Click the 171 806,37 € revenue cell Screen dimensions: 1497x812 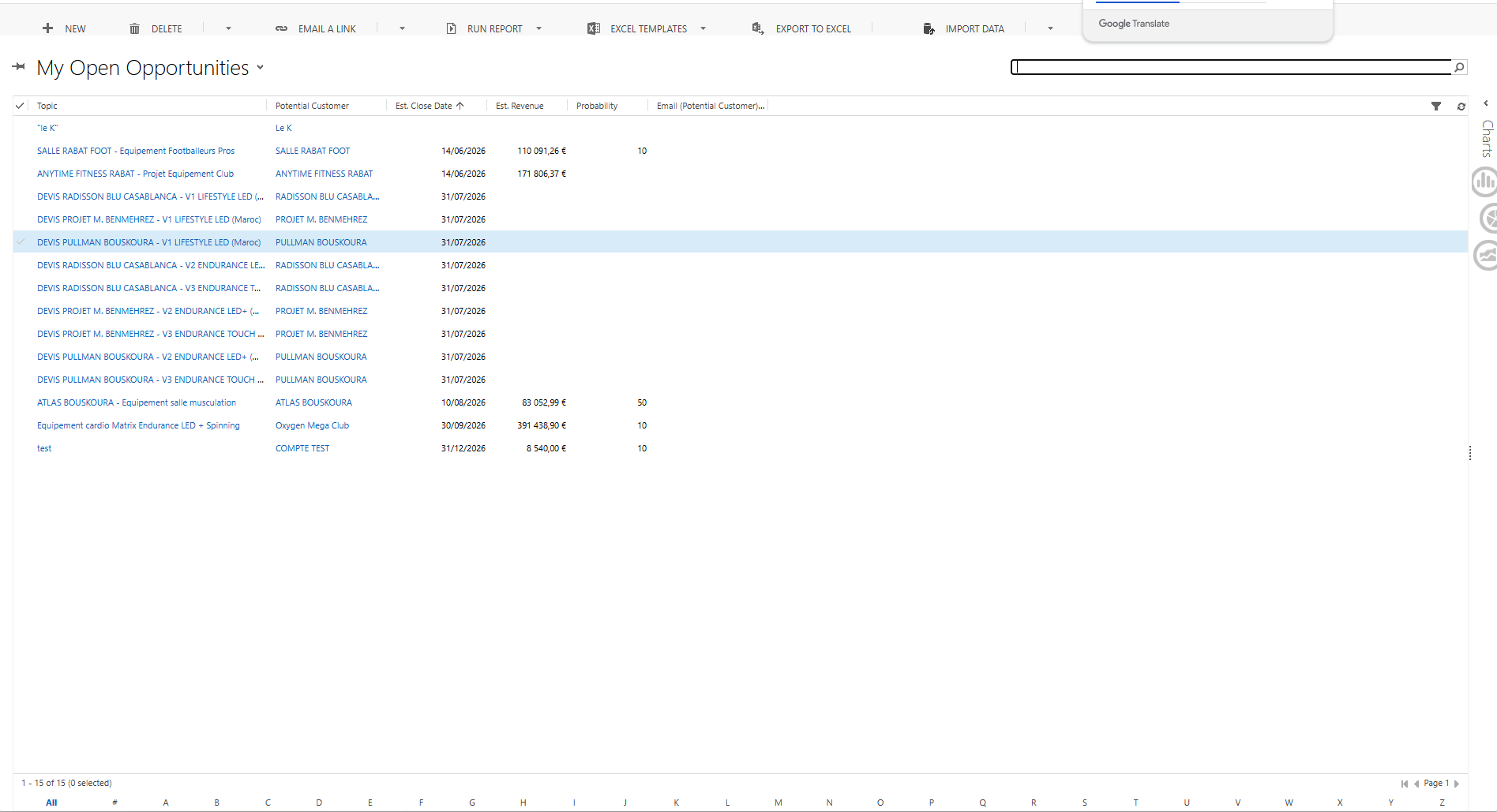coord(542,174)
